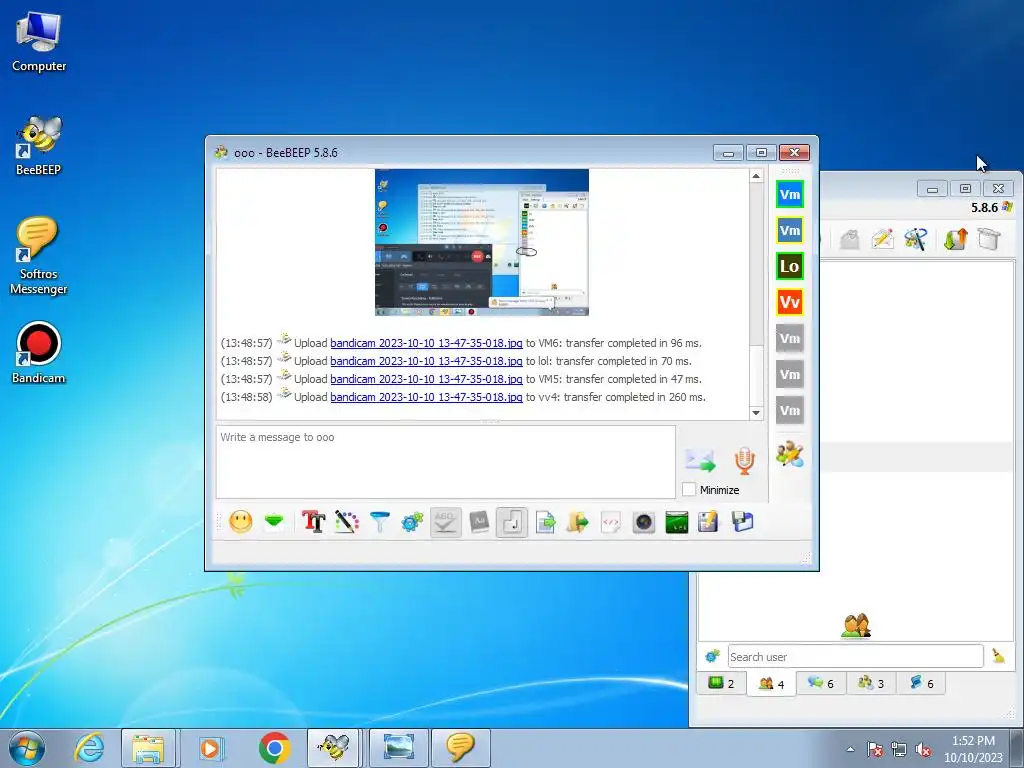Click the 'Write a message to ooo' field
The image size is (1024, 768).
[x=445, y=462]
